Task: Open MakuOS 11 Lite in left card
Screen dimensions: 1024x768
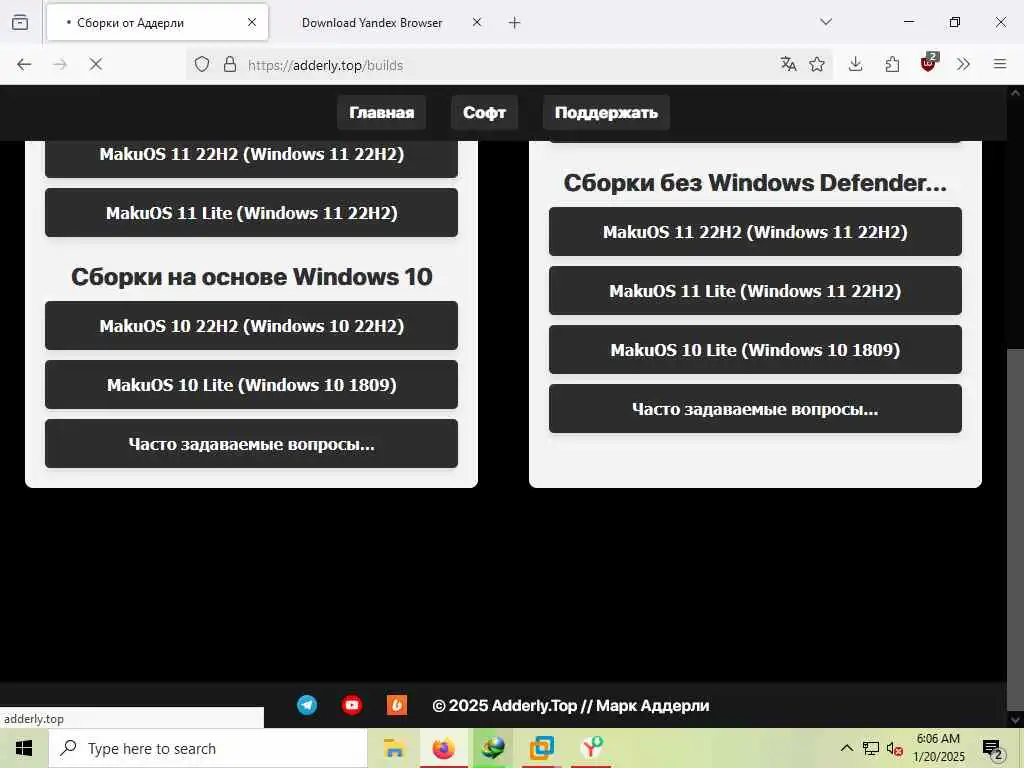Action: pos(251,213)
